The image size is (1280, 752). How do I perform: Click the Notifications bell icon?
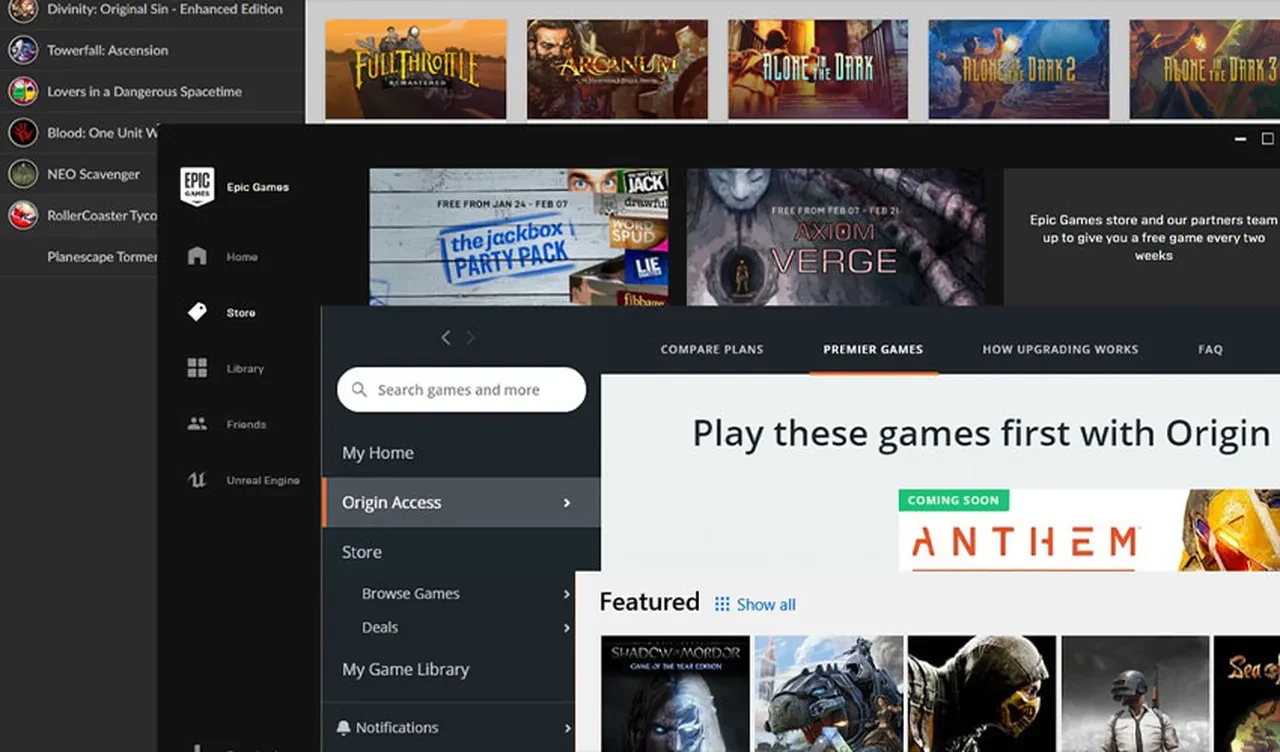tap(344, 727)
